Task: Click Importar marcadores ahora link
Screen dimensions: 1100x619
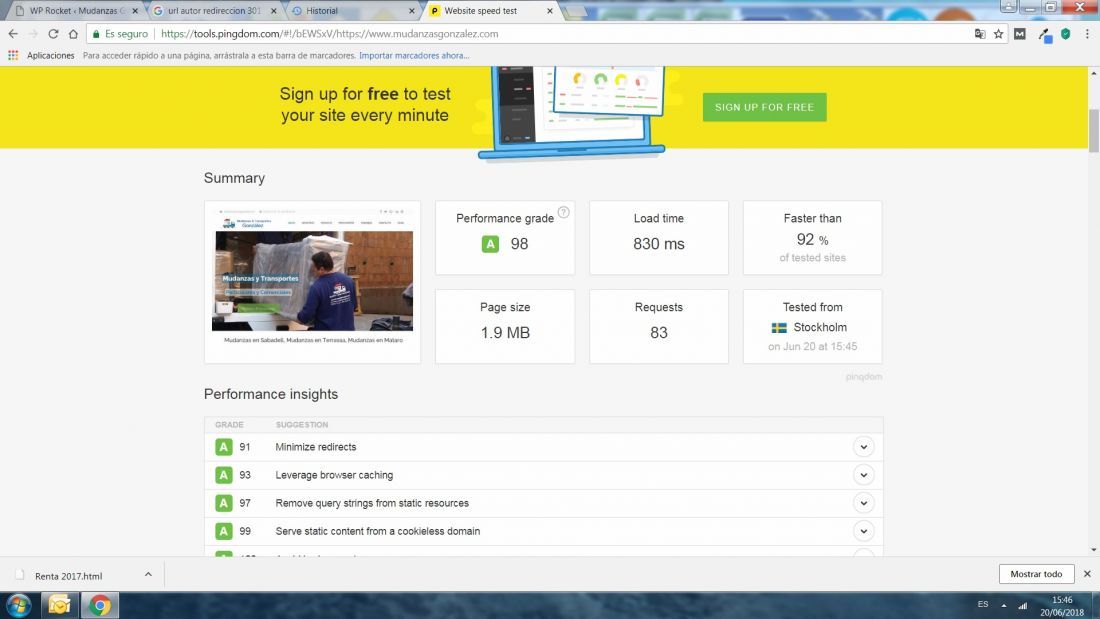Action: tap(414, 55)
